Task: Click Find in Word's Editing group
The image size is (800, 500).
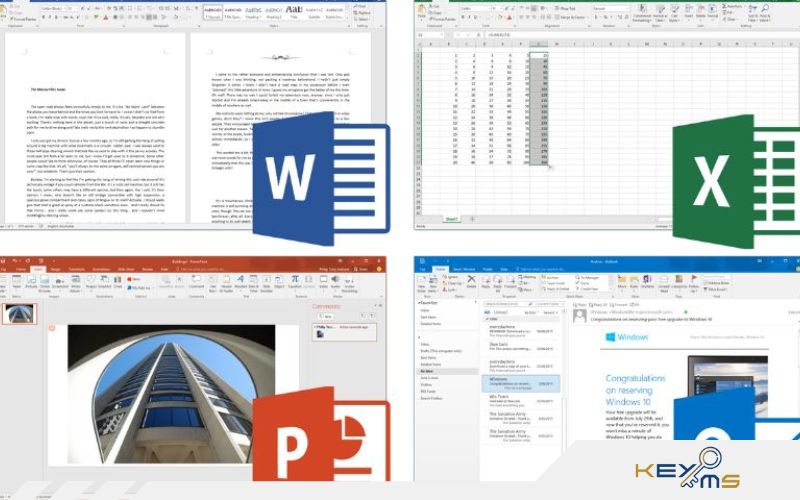Action: (361, 6)
